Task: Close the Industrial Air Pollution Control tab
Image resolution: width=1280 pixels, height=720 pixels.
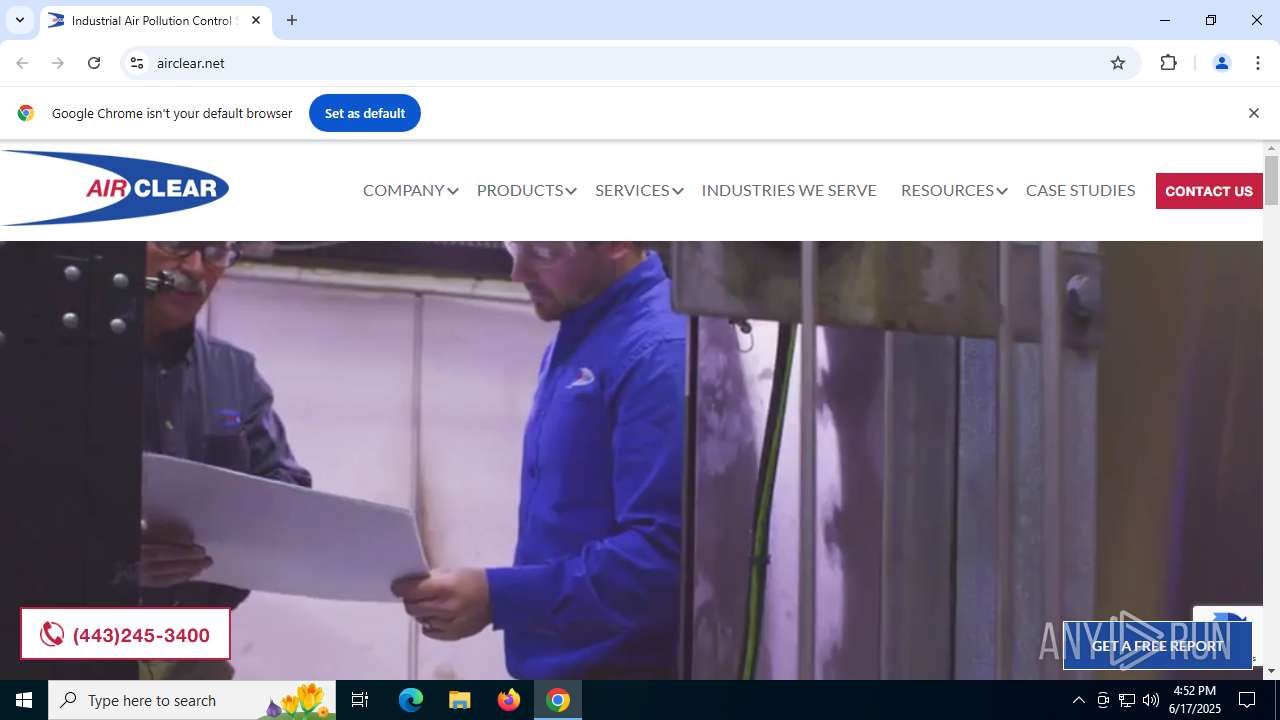Action: 256,20
